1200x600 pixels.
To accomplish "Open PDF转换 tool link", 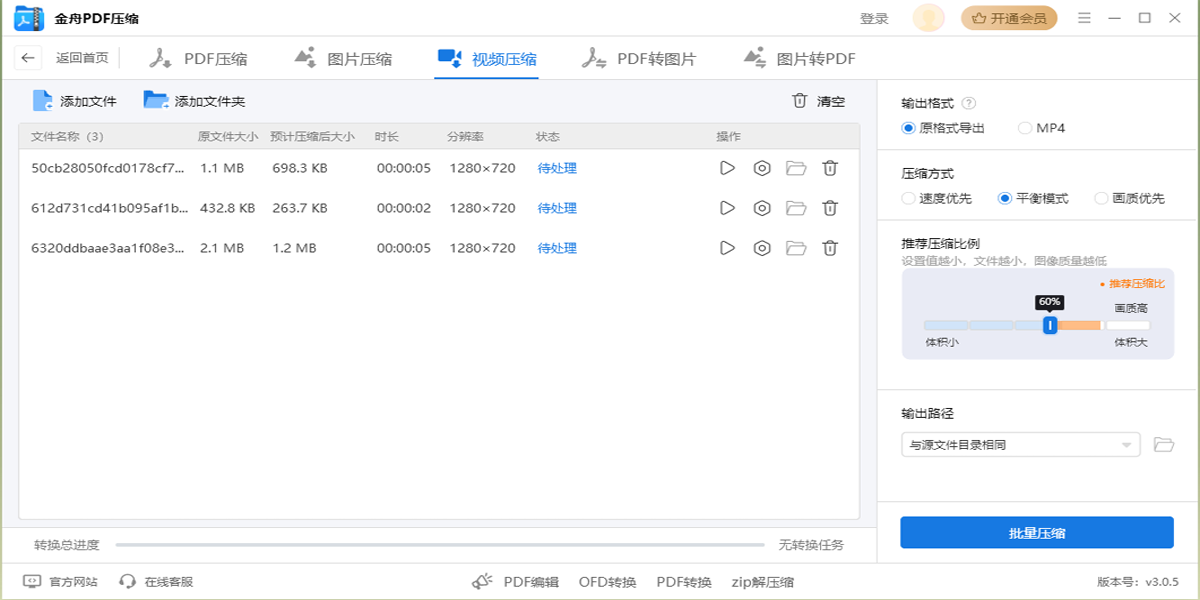I will tap(684, 582).
